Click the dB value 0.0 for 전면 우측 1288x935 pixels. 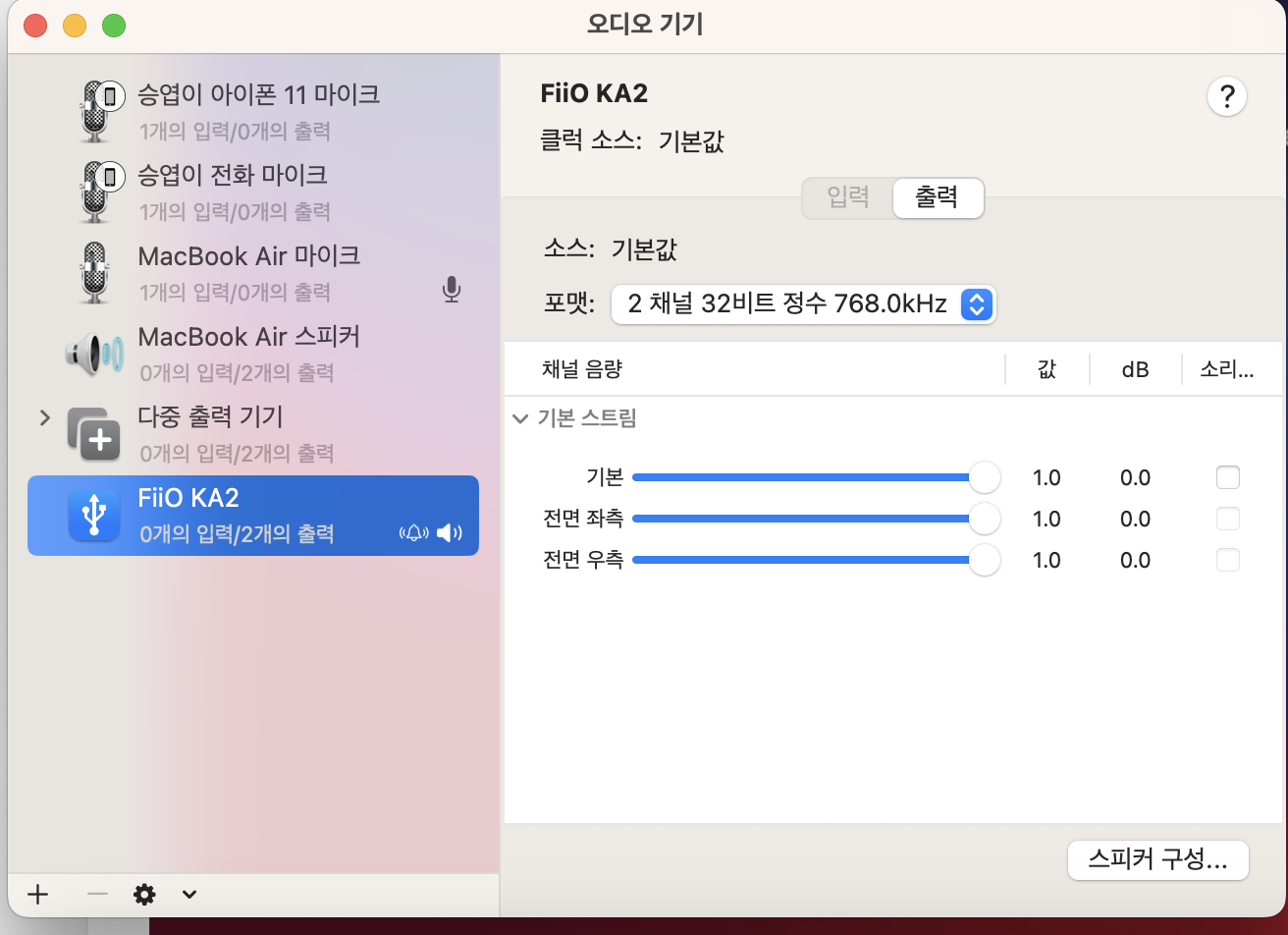(1135, 560)
